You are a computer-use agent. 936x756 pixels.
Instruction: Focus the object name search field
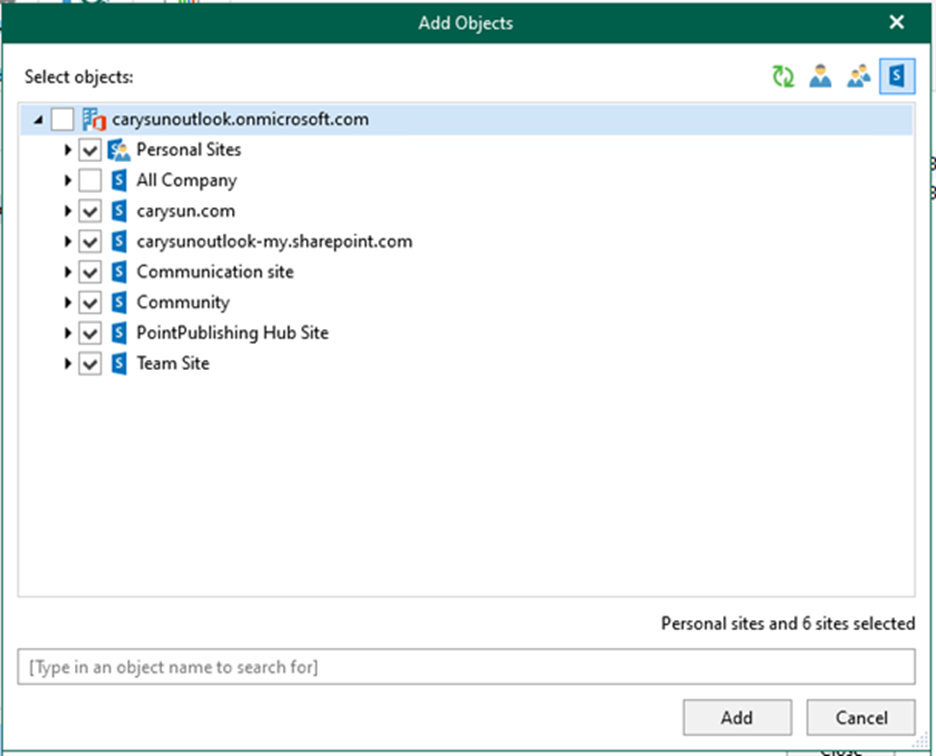(x=466, y=666)
